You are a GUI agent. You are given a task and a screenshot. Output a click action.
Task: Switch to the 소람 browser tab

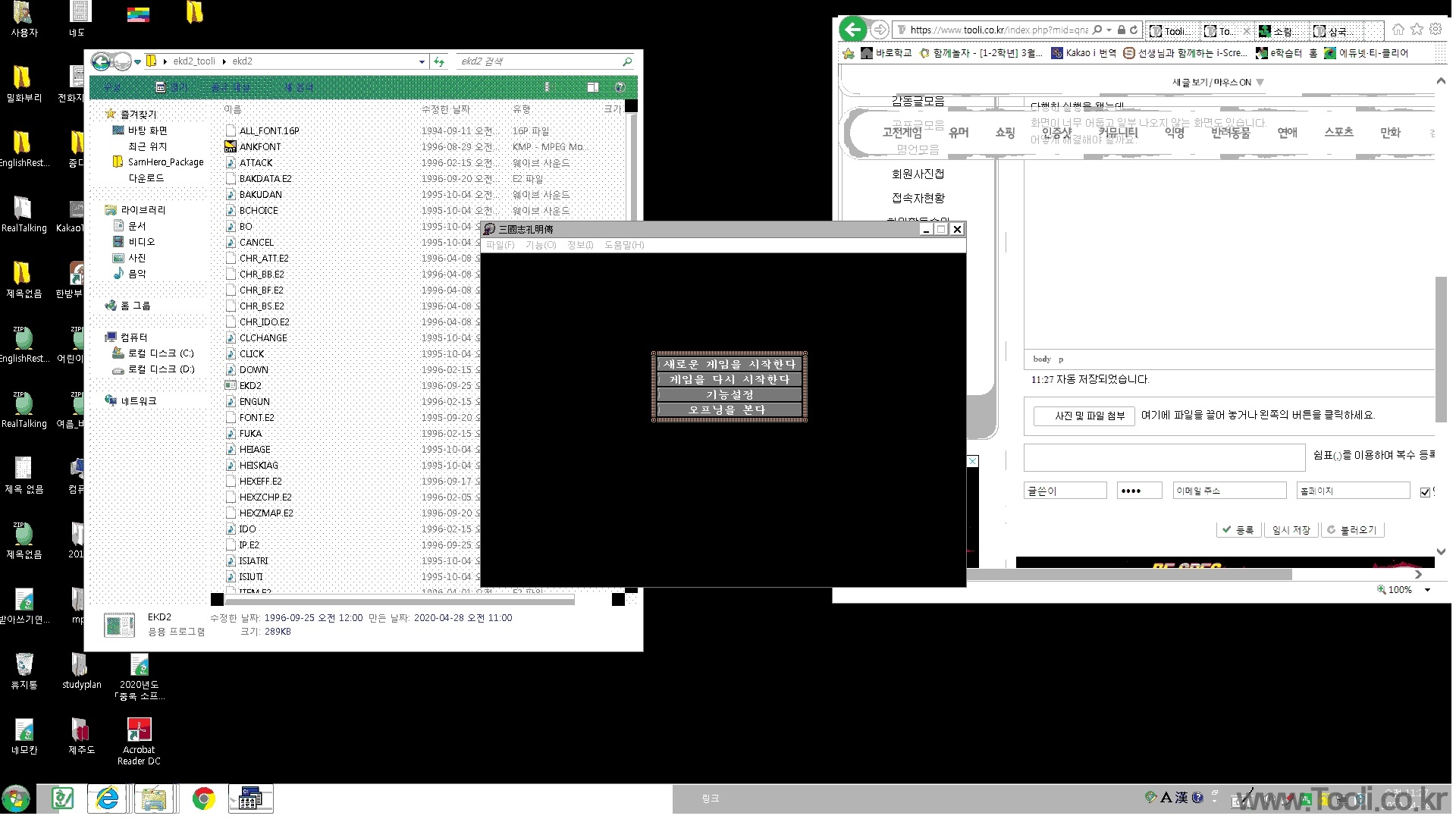1282,30
